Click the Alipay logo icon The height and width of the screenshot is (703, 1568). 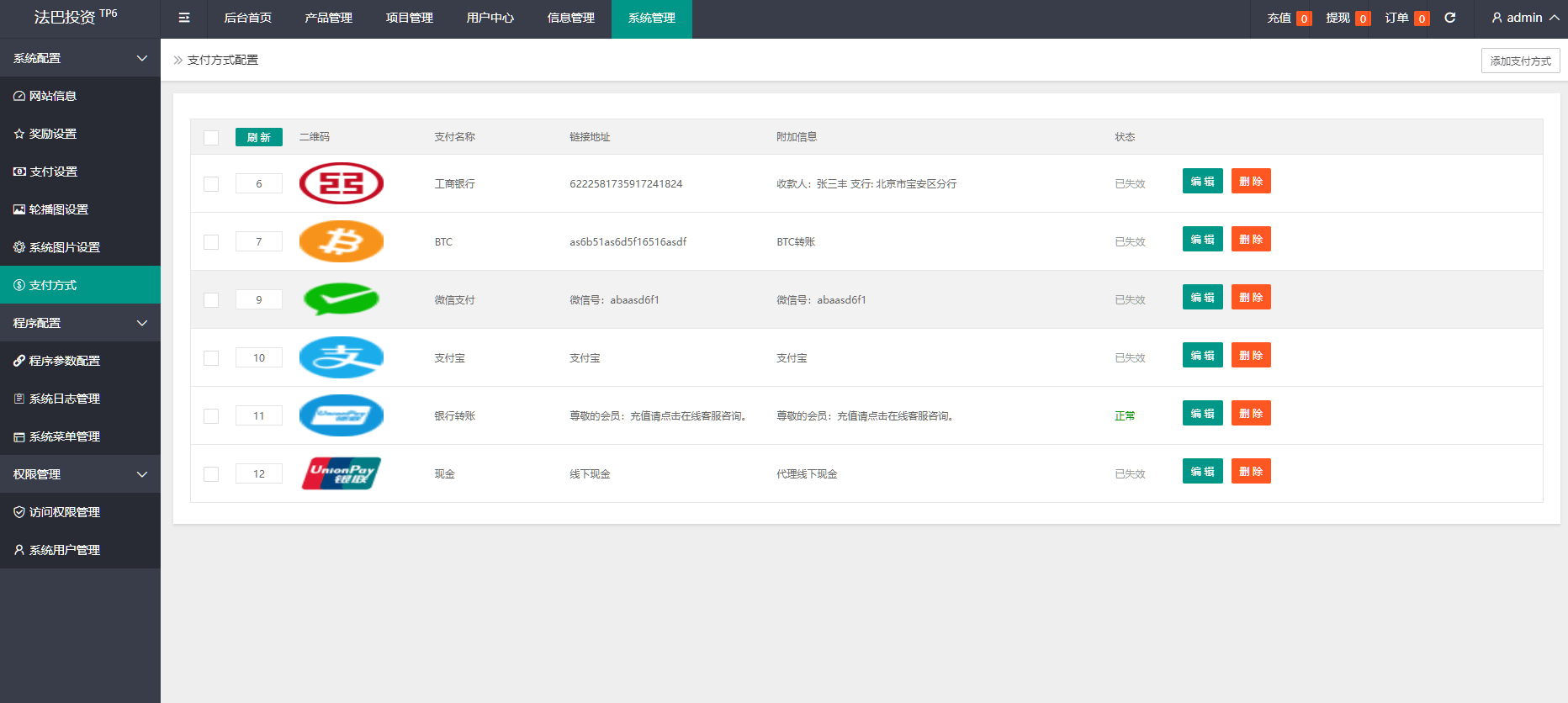[x=342, y=357]
